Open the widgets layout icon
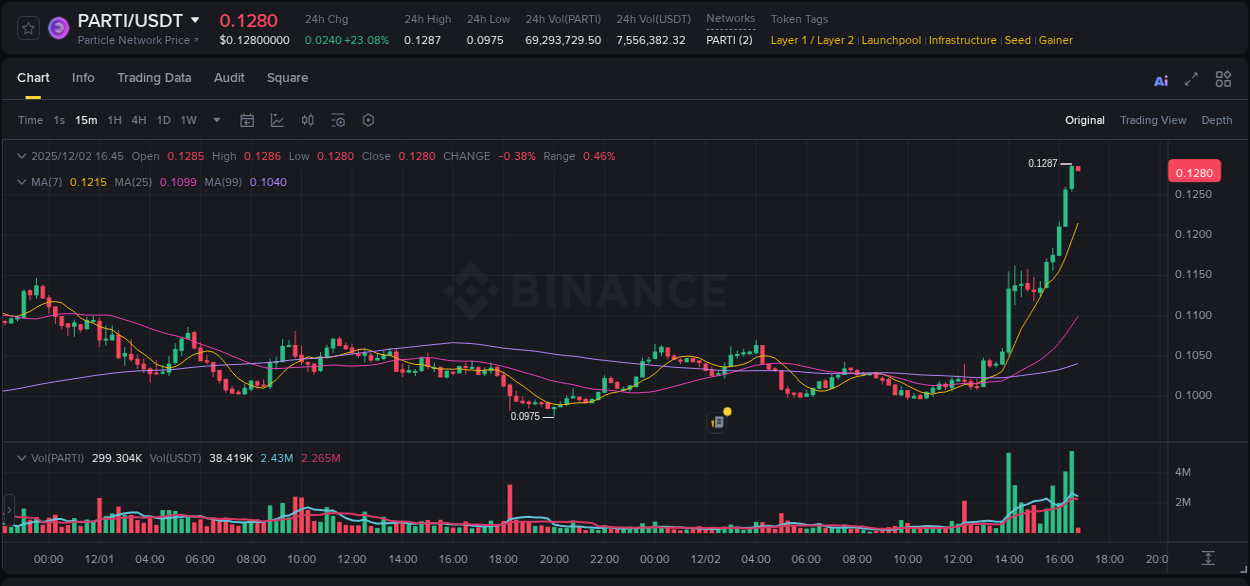This screenshot has width=1250, height=586. click(x=1223, y=78)
